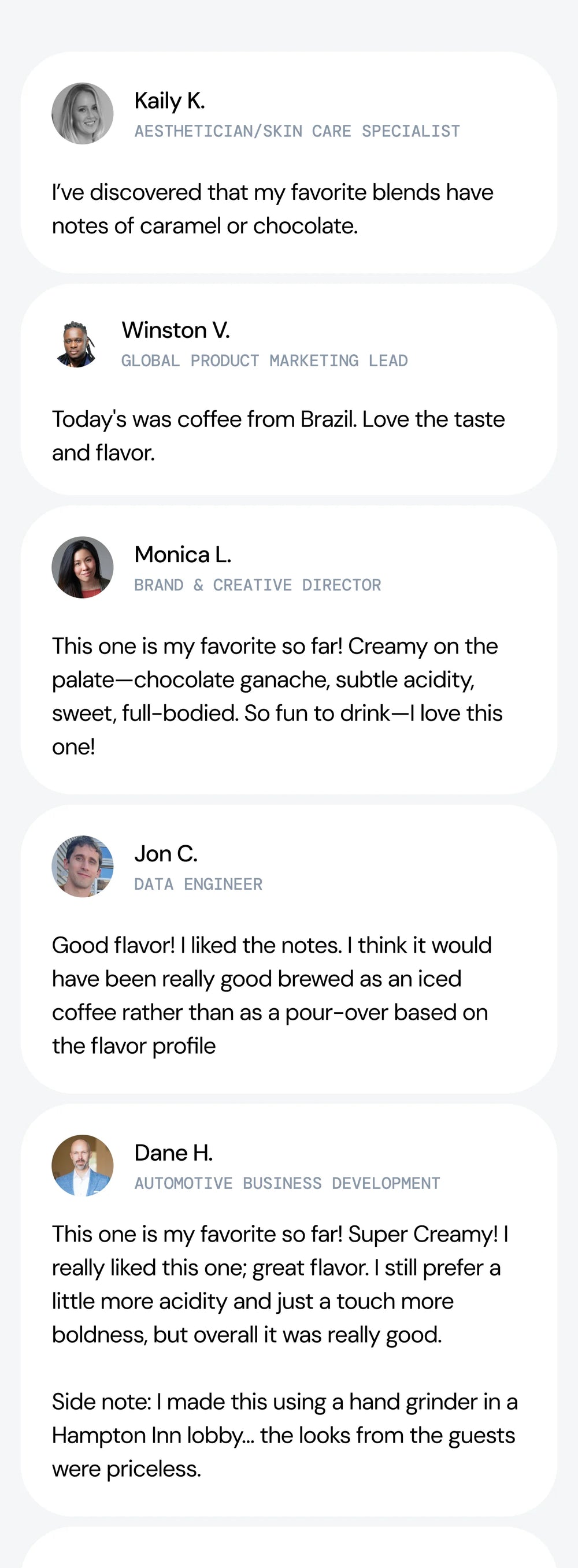Click Winston V.'s avatar image

76,344
